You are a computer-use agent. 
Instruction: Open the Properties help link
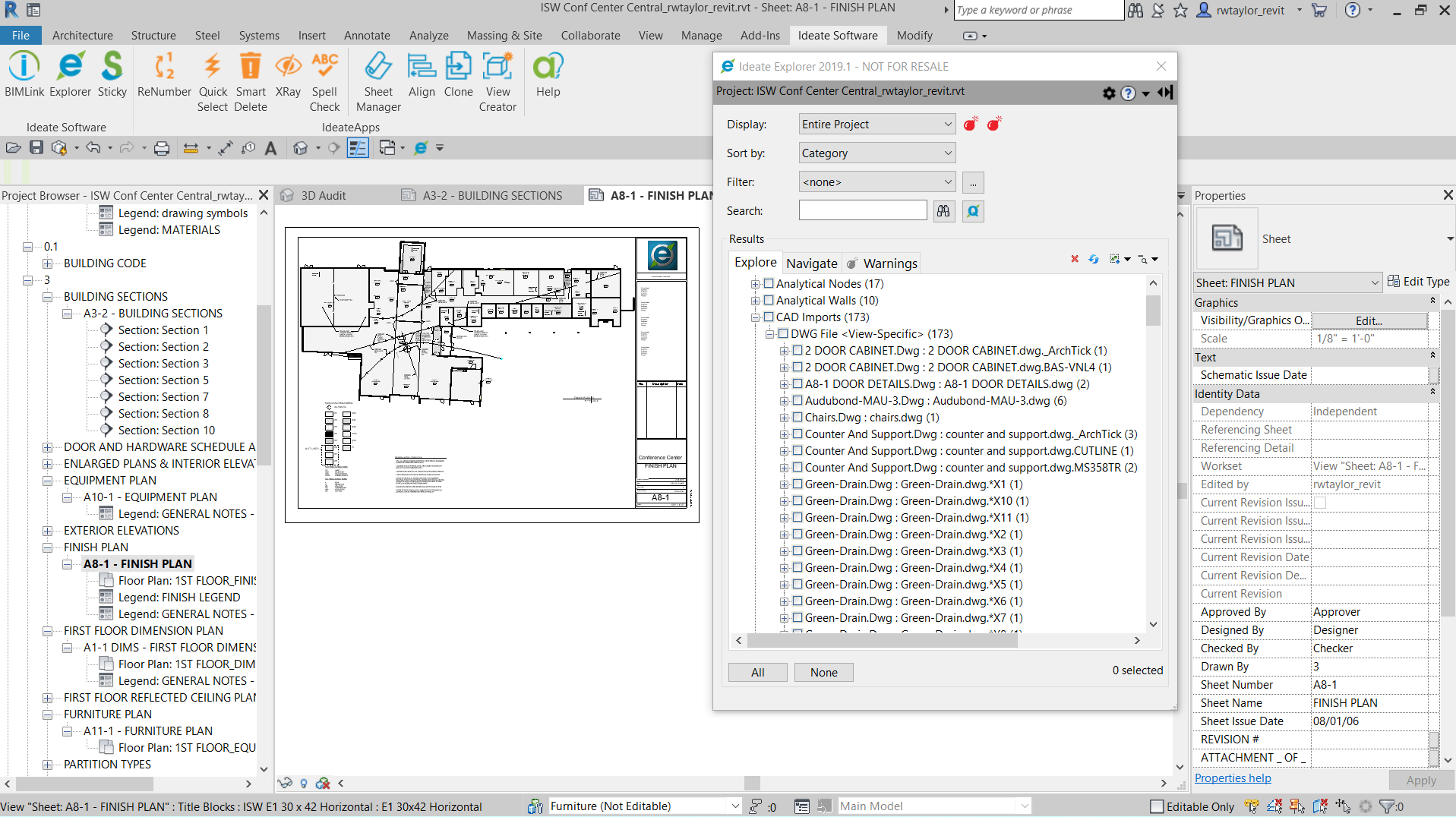(x=1232, y=778)
